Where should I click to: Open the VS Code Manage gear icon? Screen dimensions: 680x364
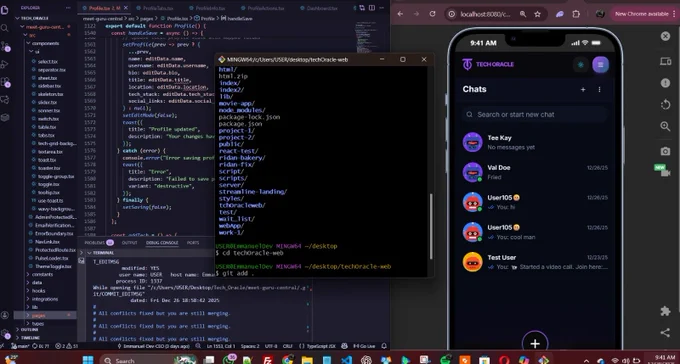(x=5, y=334)
